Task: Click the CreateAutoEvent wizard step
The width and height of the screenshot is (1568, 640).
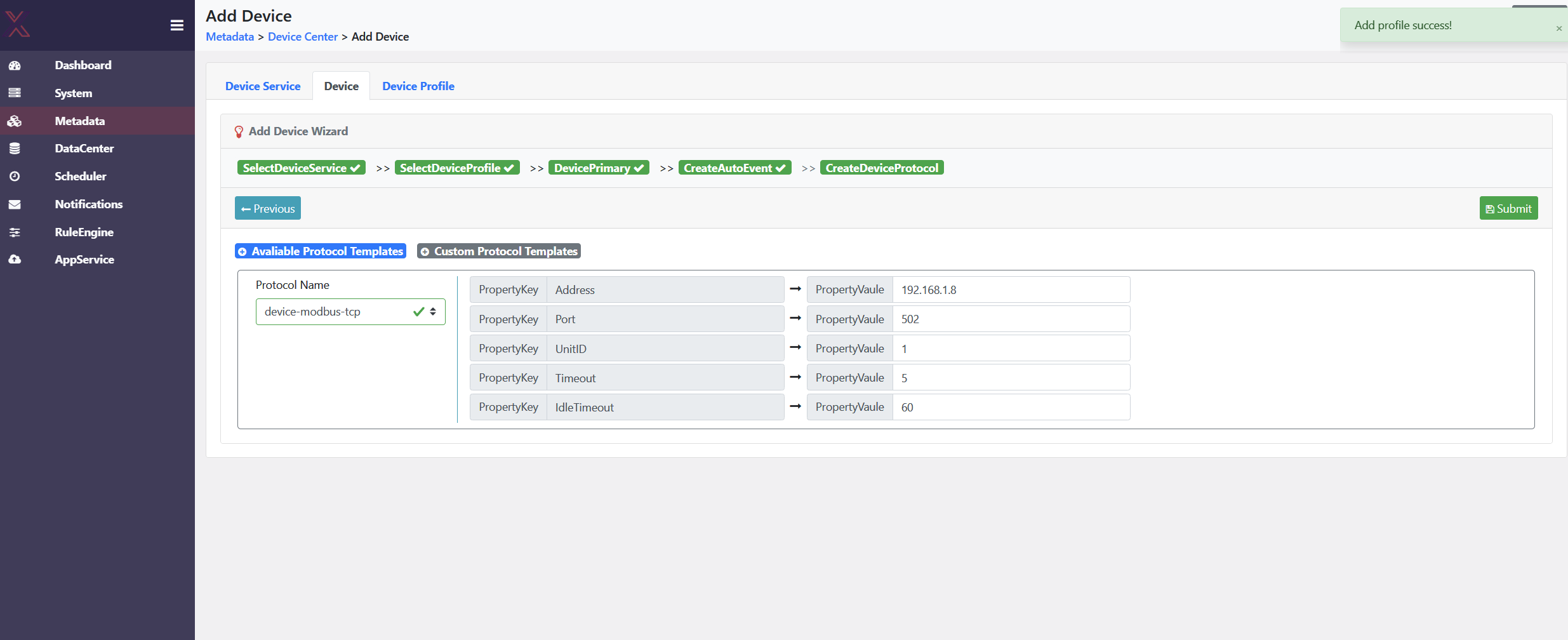Action: pyautogui.click(x=734, y=168)
